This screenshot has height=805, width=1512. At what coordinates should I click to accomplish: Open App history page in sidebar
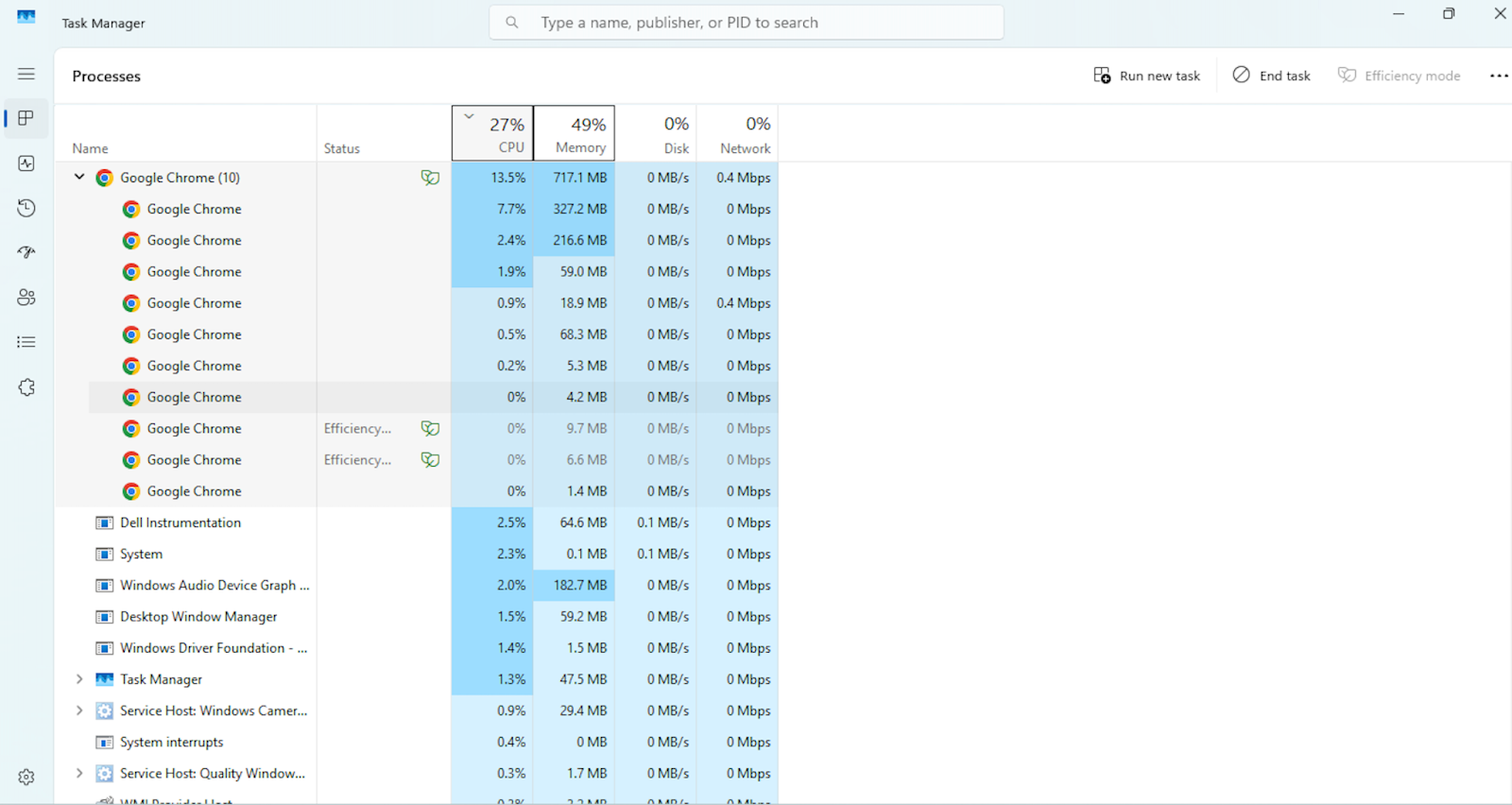26,208
